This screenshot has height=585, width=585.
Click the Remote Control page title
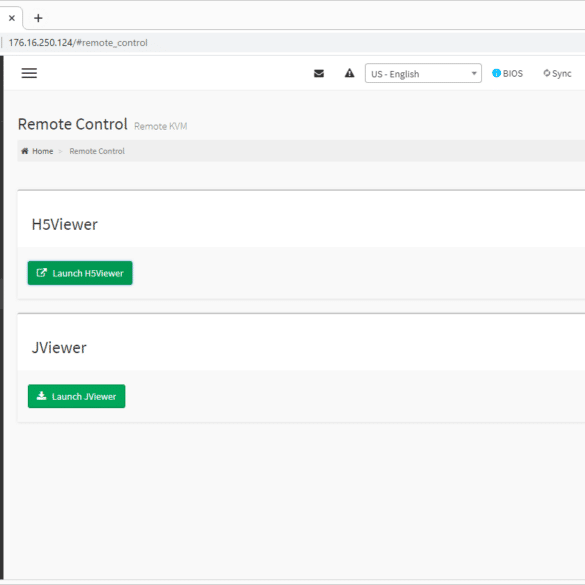point(73,124)
